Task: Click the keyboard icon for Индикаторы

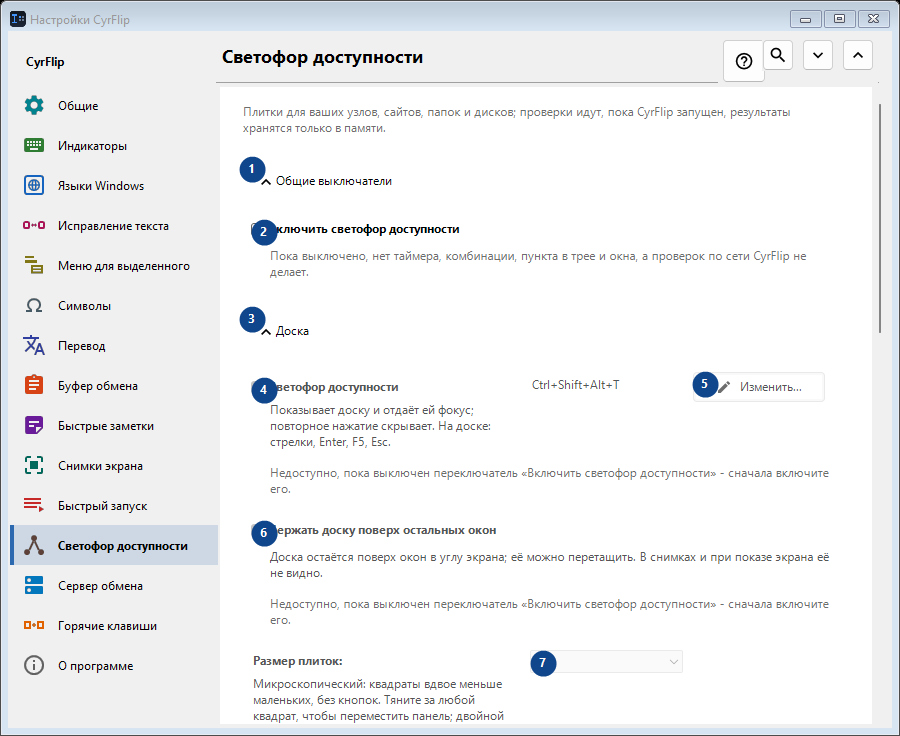Action: 34,145
